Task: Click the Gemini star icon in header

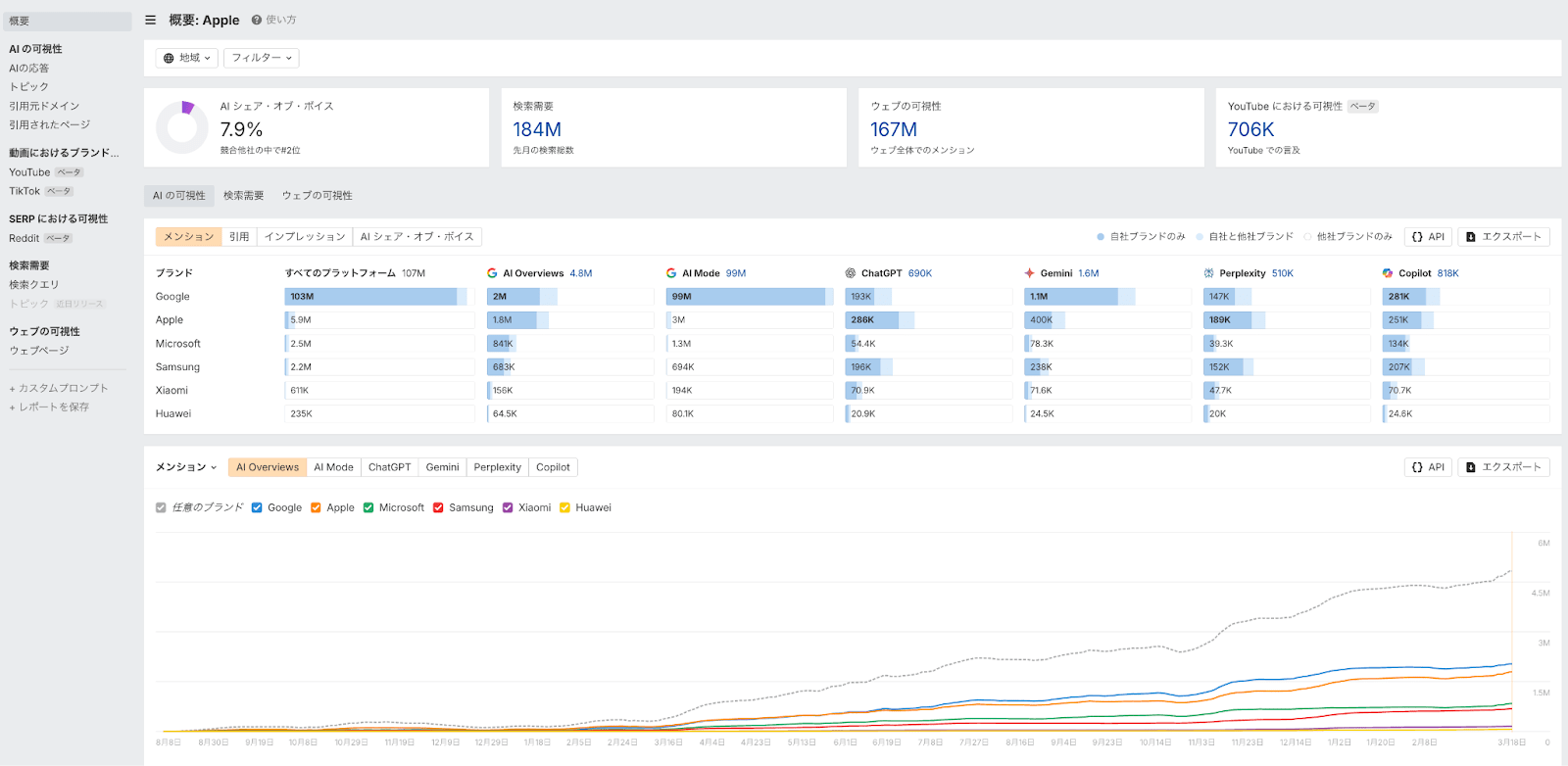Action: pyautogui.click(x=1029, y=273)
